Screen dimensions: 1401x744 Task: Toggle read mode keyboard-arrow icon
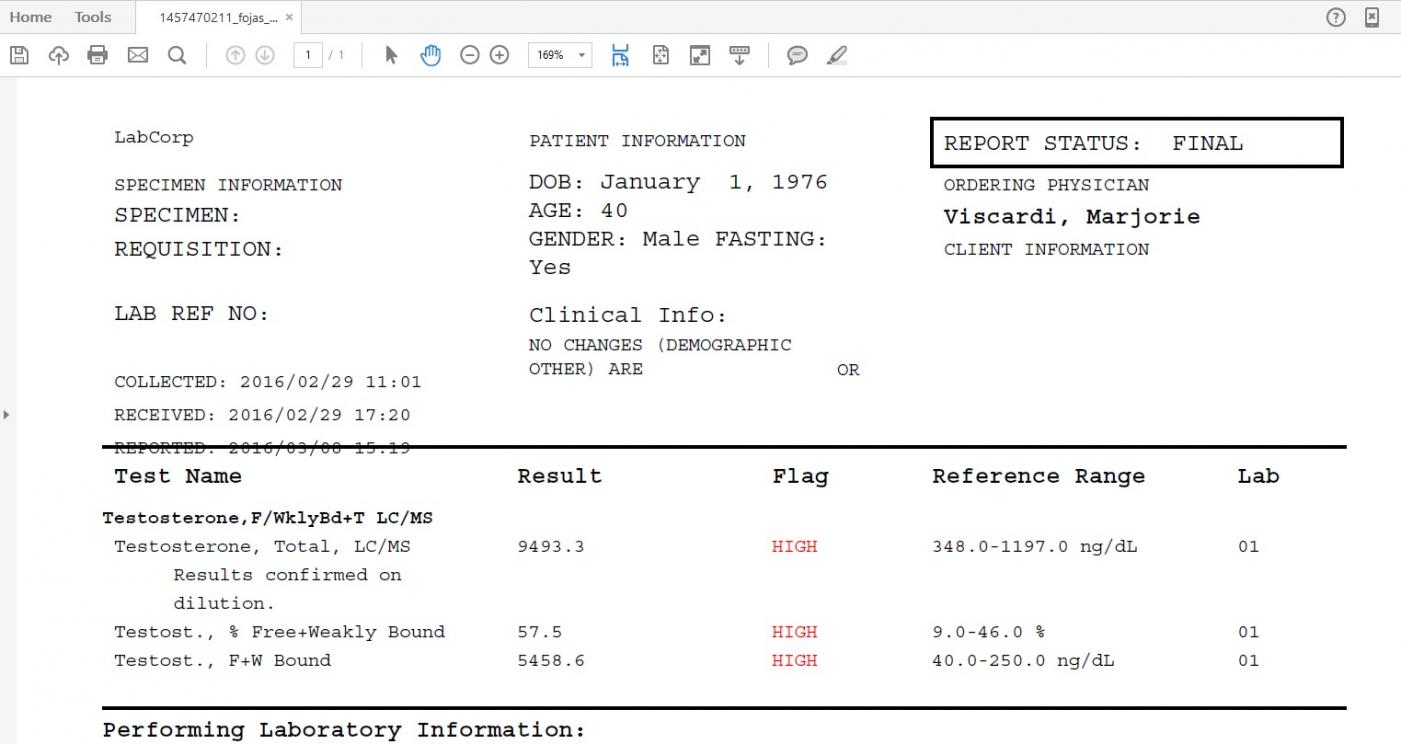point(740,56)
